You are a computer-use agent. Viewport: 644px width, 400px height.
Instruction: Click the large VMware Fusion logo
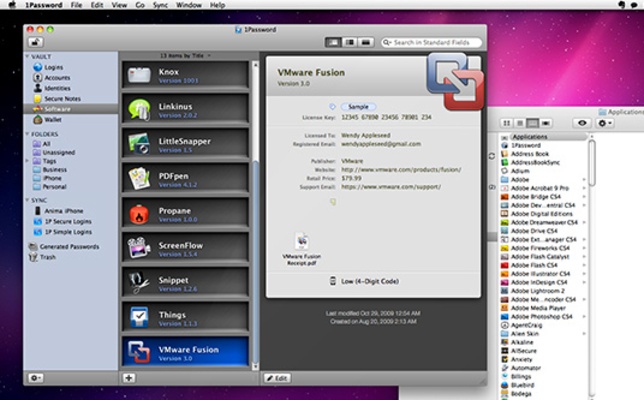455,81
